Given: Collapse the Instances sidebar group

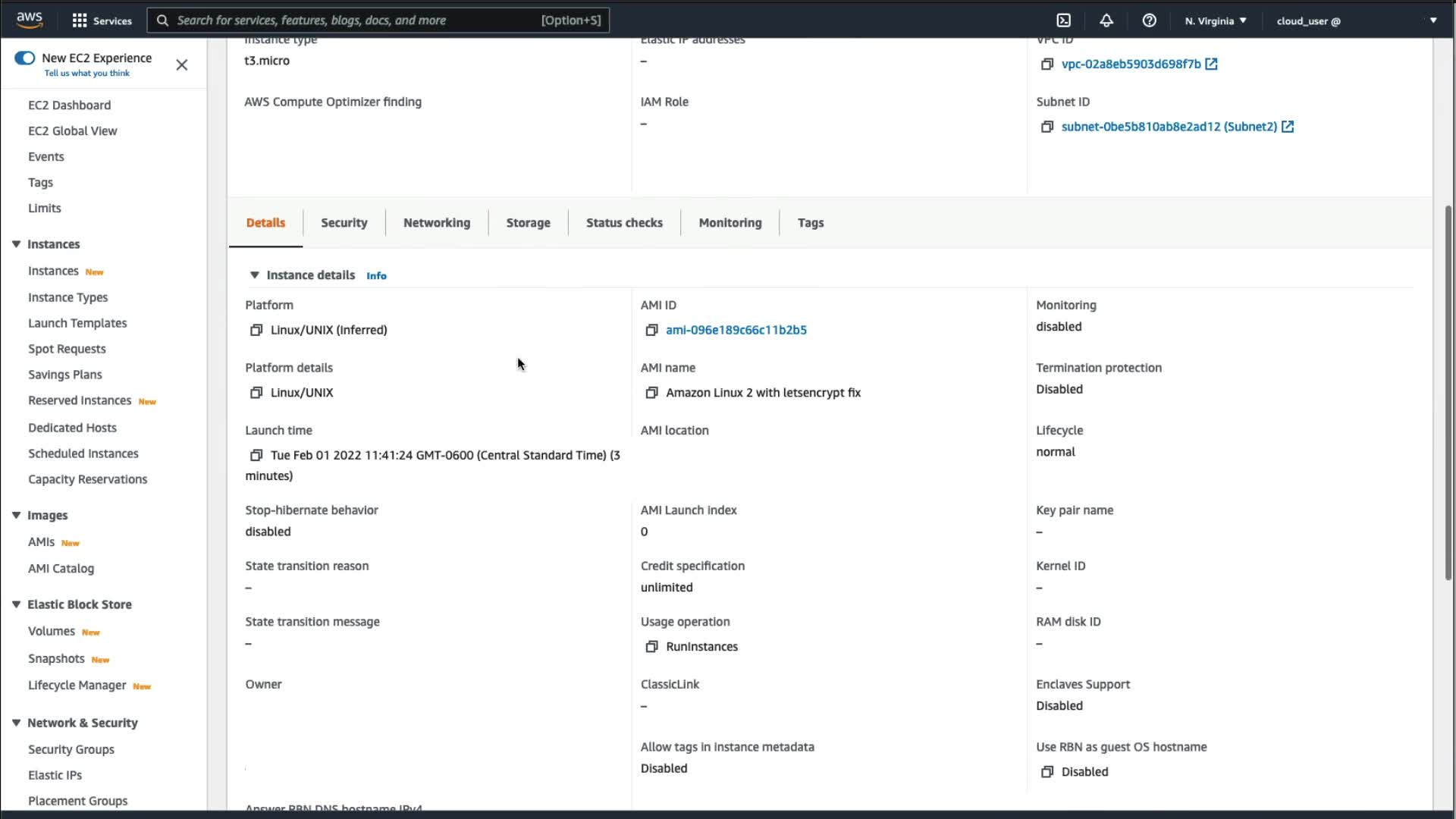Looking at the screenshot, I should [x=16, y=244].
